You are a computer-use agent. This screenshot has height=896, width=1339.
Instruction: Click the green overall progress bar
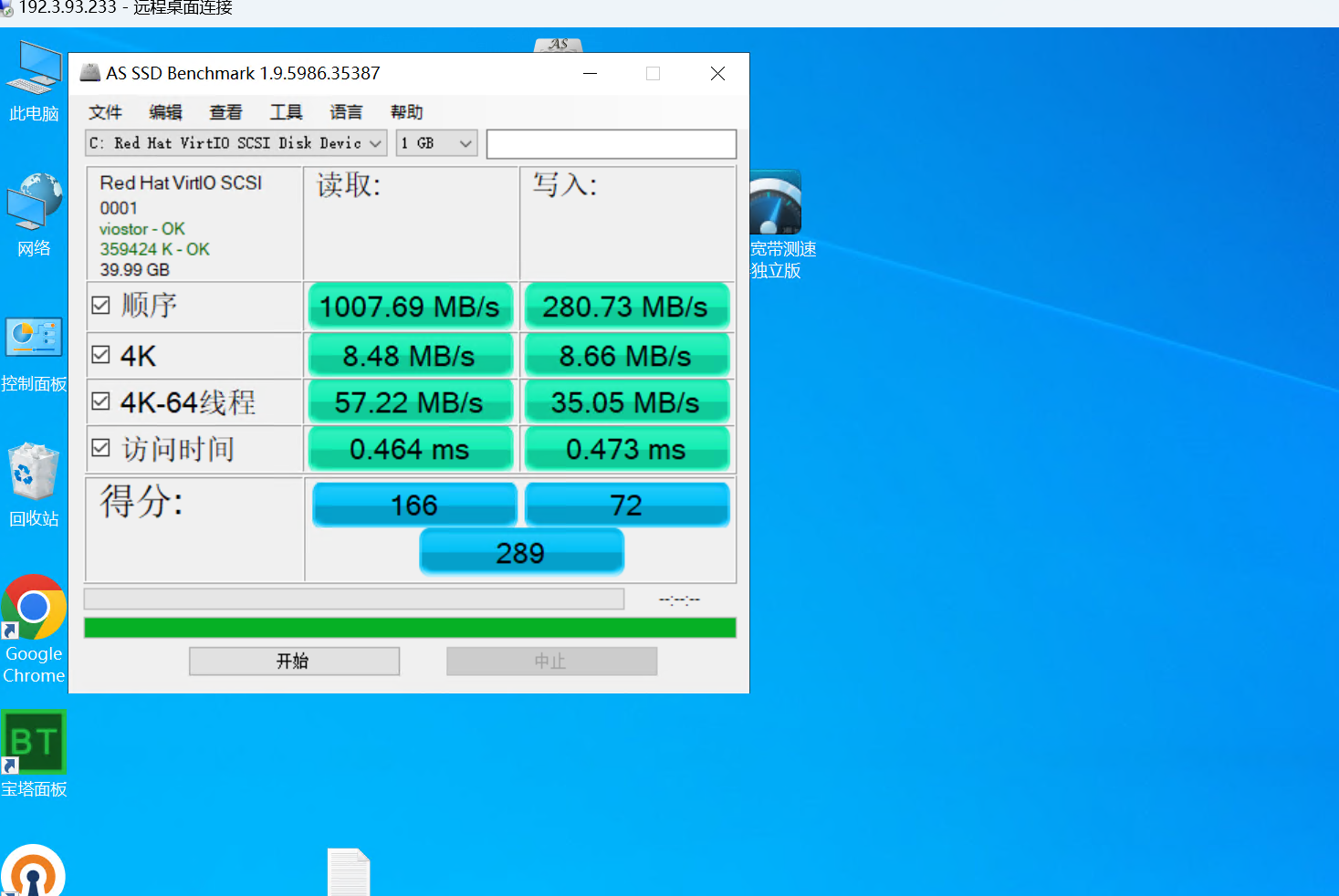pos(410,628)
